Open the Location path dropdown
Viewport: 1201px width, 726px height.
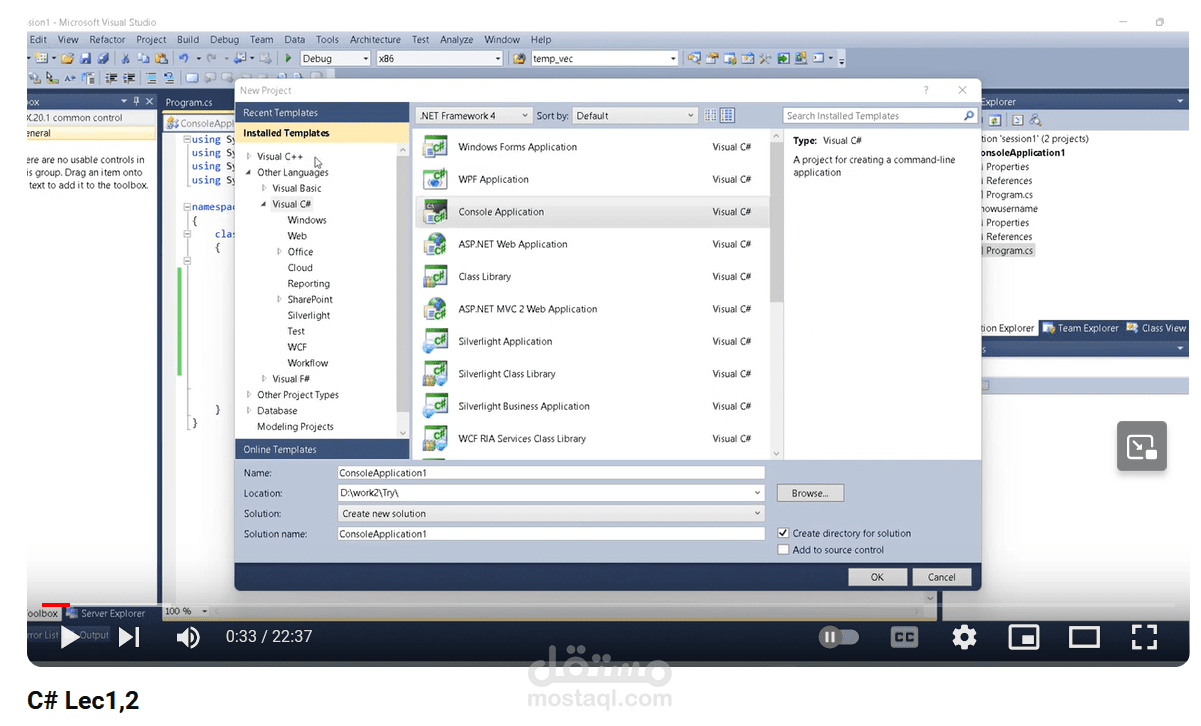coord(758,493)
